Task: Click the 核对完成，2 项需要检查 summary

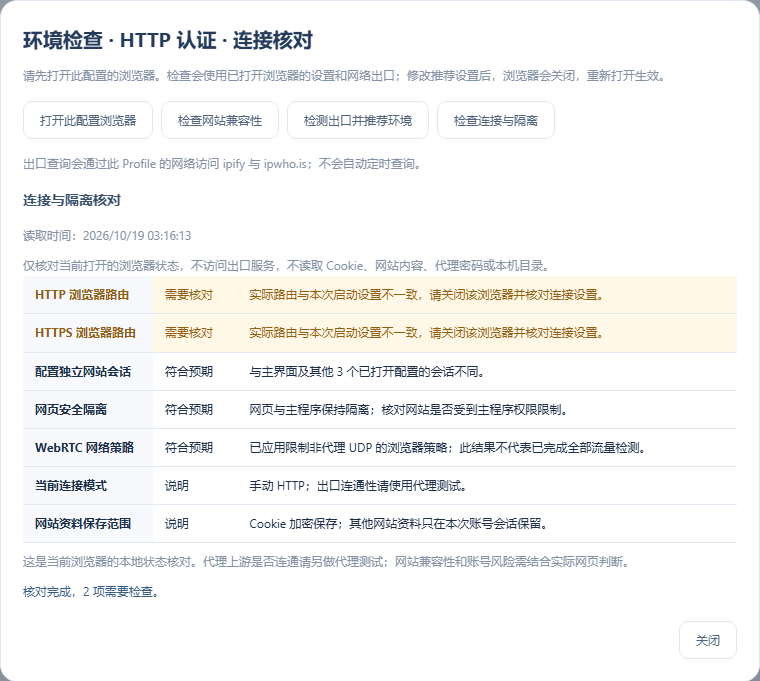Action: pos(91,592)
